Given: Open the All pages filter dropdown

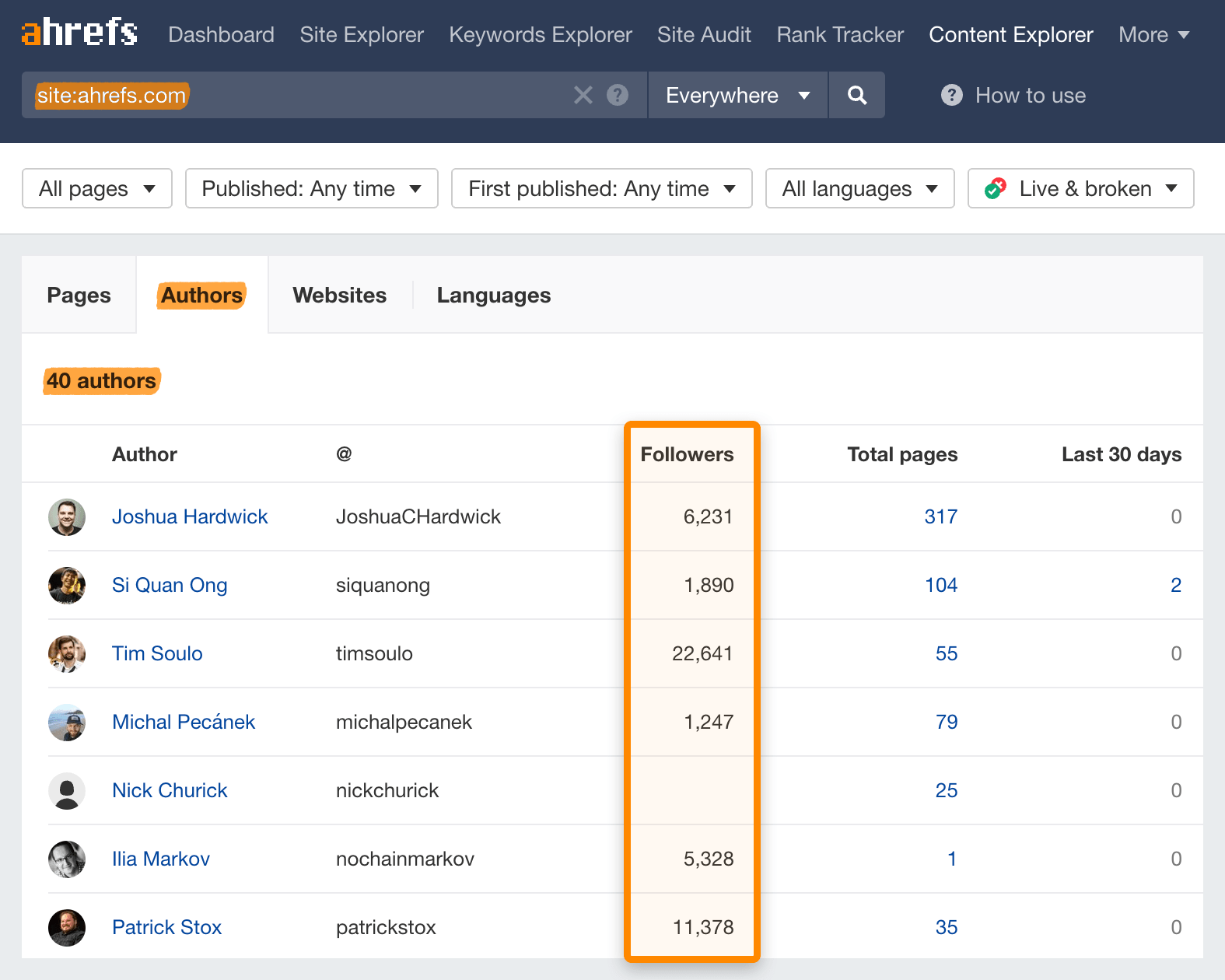Looking at the screenshot, I should tap(97, 189).
